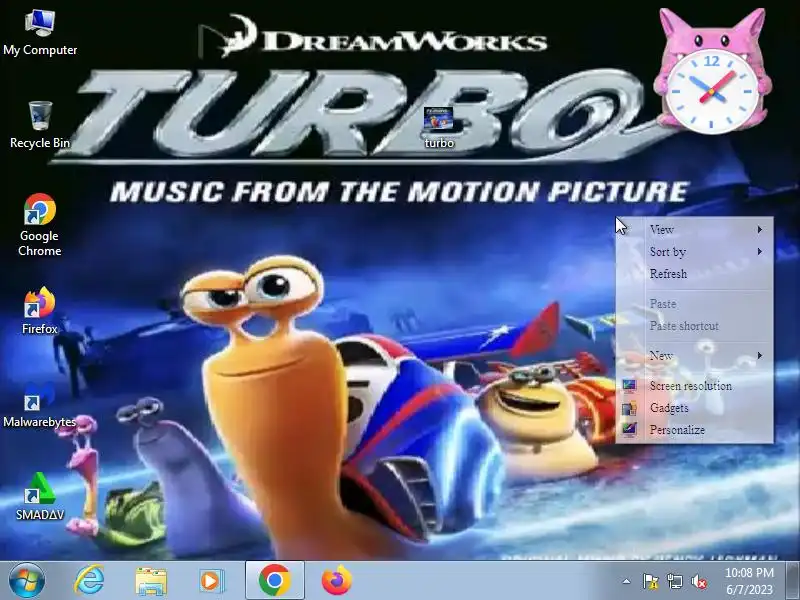Choose Refresh in the context menu
The image size is (800, 600).
click(694, 274)
